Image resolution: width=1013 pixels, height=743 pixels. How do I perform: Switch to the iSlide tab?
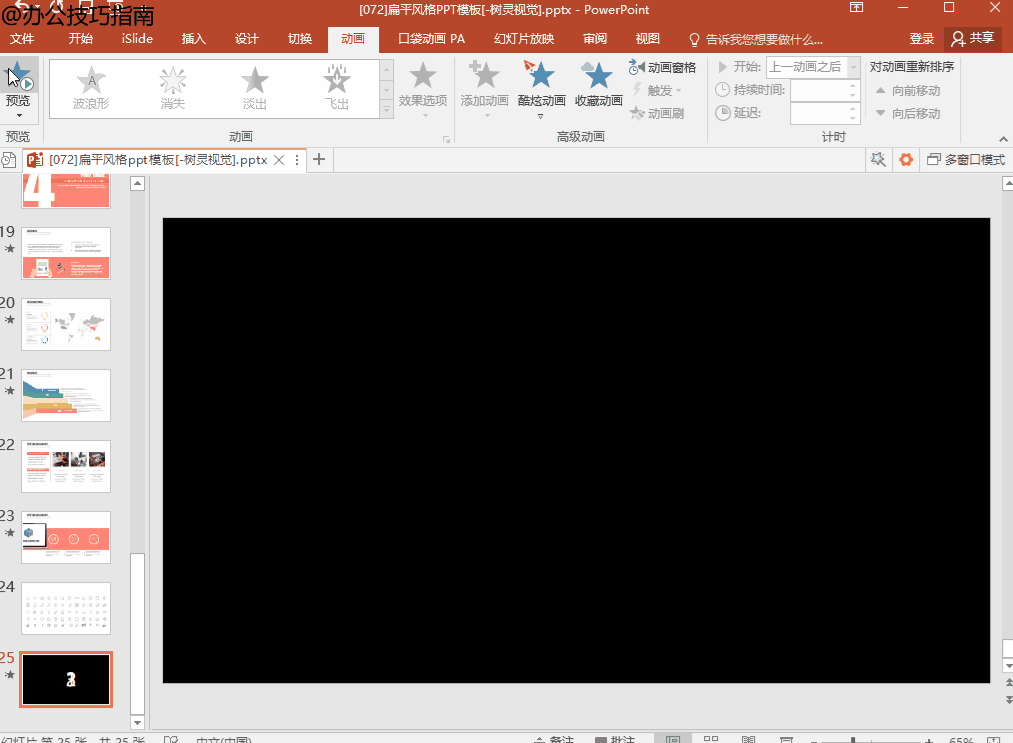pyautogui.click(x=137, y=39)
